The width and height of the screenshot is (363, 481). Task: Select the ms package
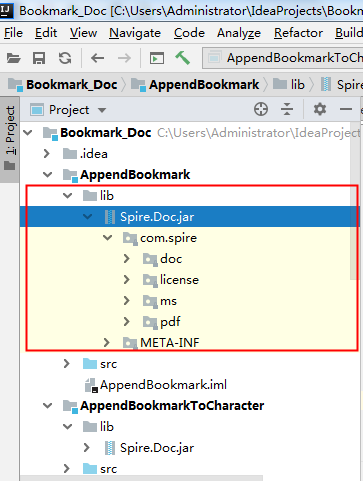168,301
